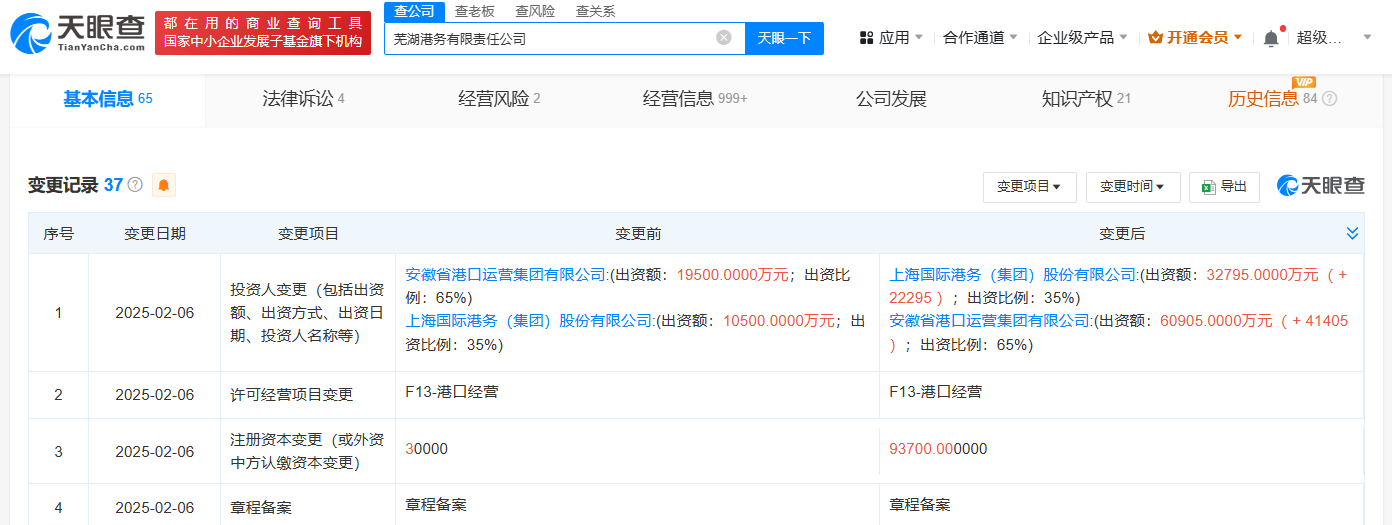The height and width of the screenshot is (525, 1392).
Task: Open the 变更项目 filter dropdown
Action: click(1030, 187)
